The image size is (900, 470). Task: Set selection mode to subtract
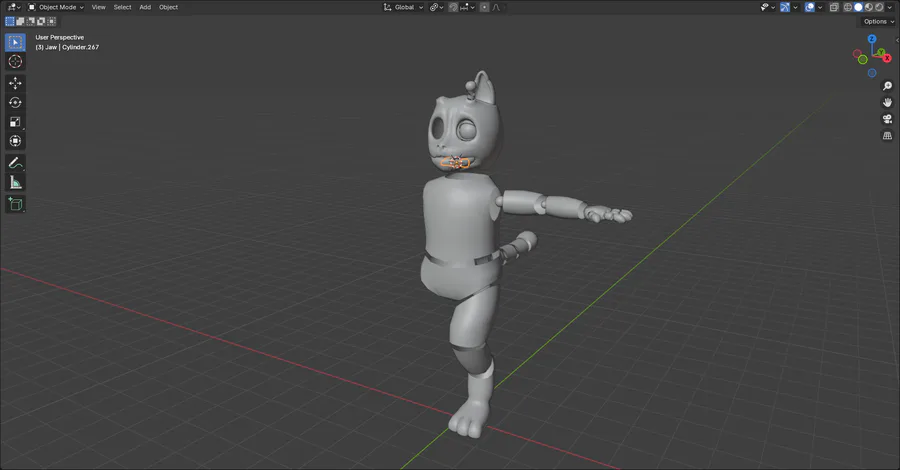pos(30,21)
